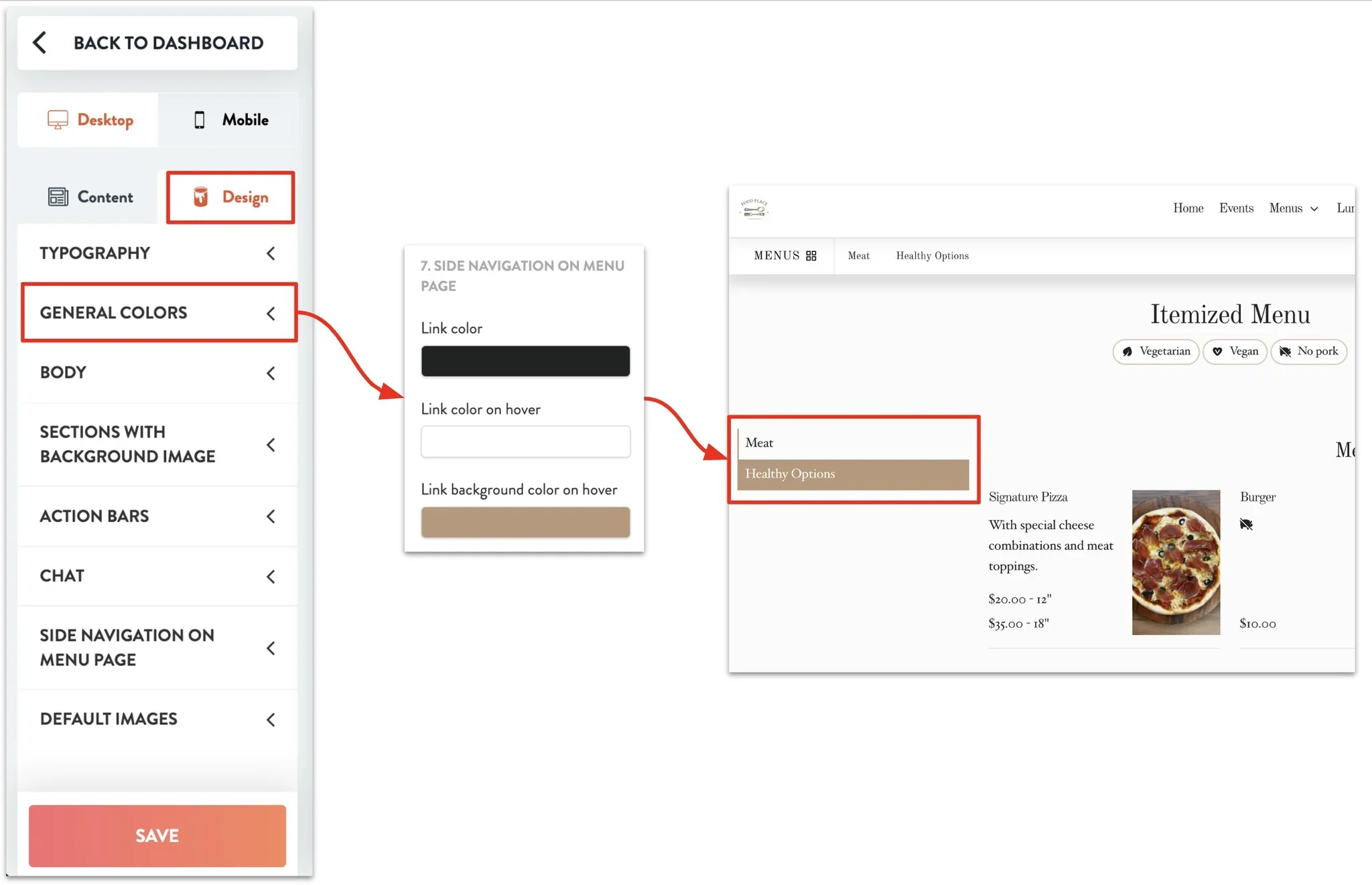Screen dimensions: 1372x885
Task: Expand the Body section chevron
Action: pos(271,373)
